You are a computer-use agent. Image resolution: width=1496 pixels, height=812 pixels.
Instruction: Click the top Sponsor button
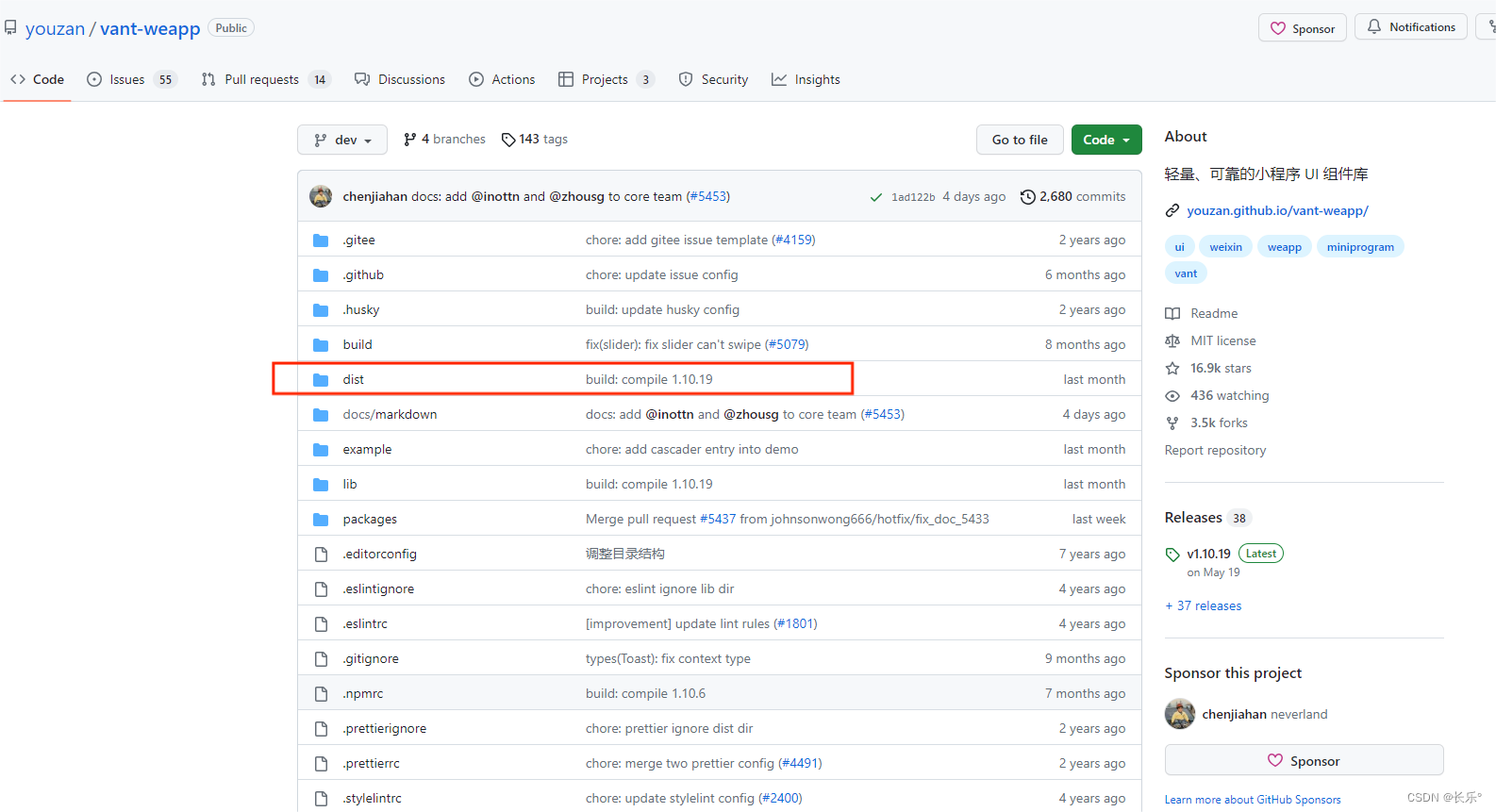pyautogui.click(x=1303, y=28)
